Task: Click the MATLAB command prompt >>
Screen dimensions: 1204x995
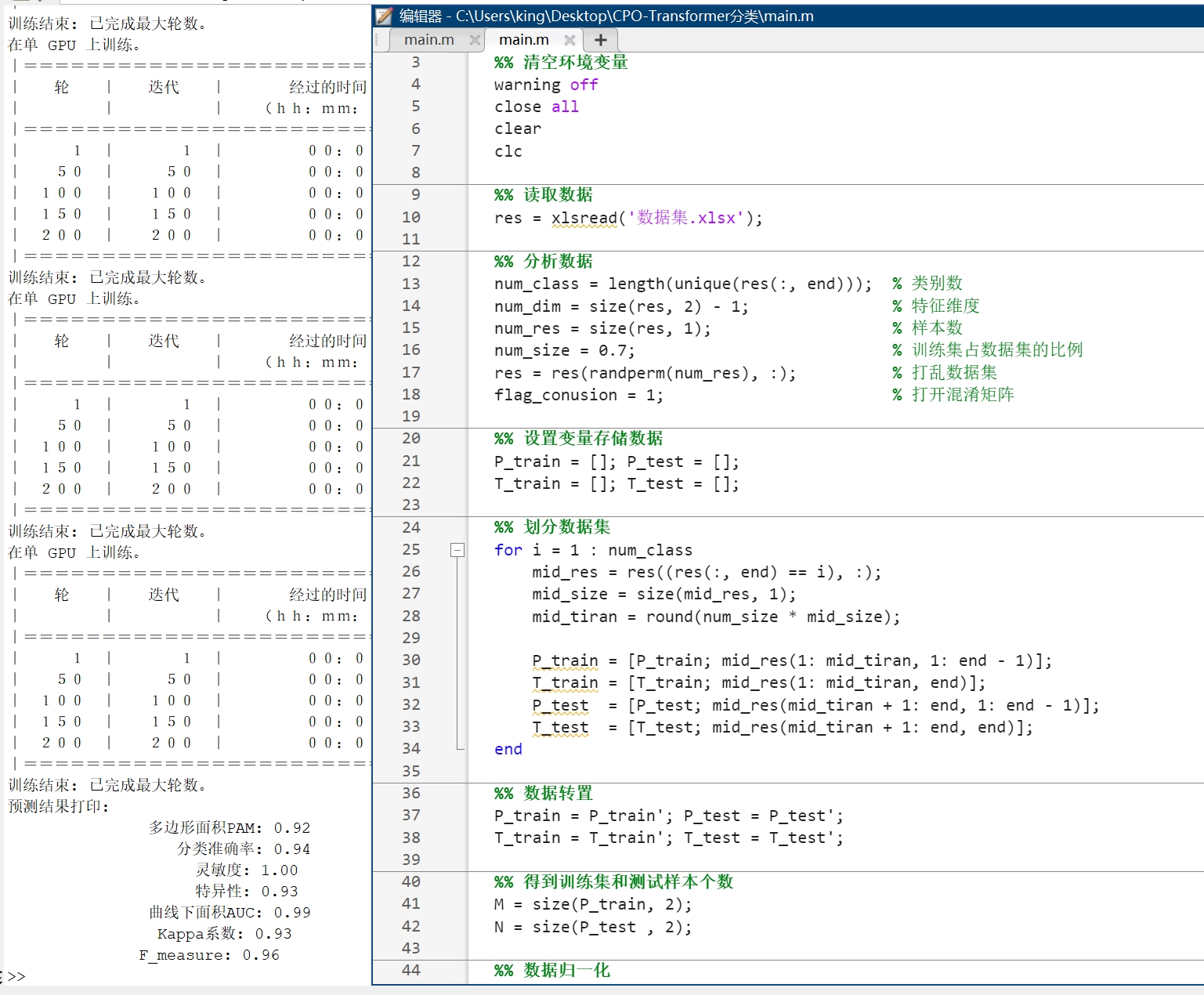Action: 16,976
